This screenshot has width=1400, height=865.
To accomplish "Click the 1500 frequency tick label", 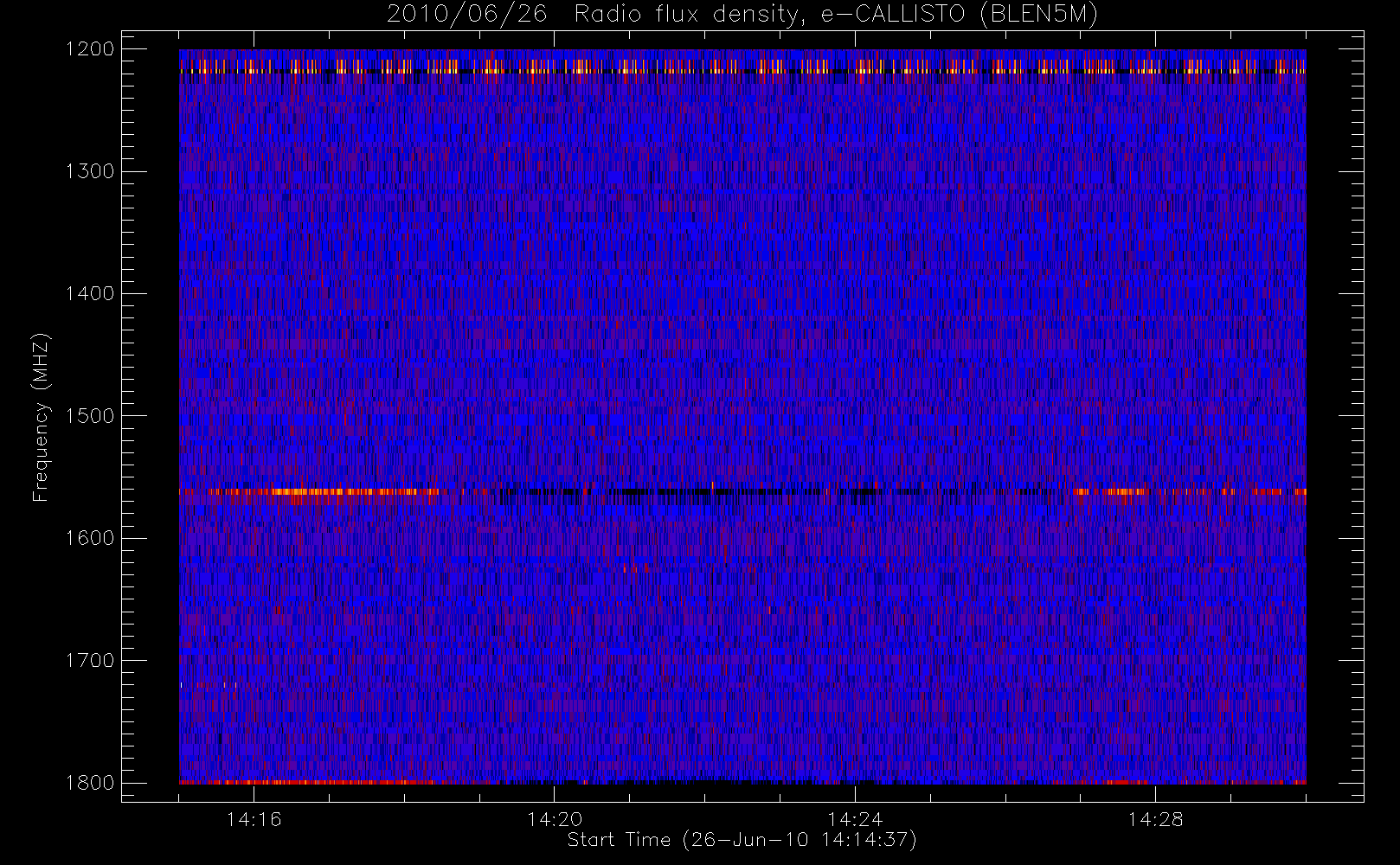I will 90,416.
